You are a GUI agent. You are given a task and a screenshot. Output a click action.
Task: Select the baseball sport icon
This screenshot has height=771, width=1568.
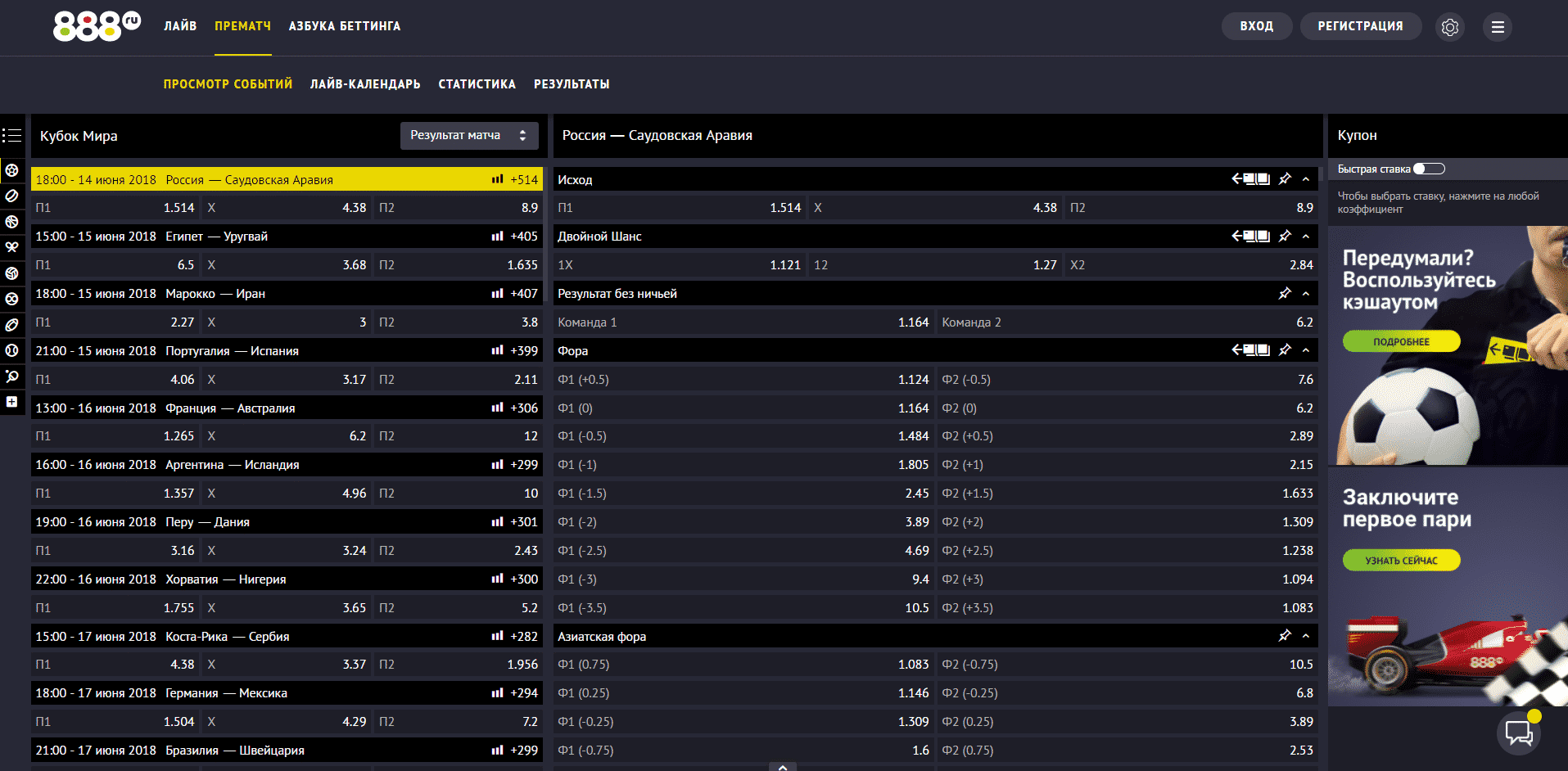tap(11, 350)
